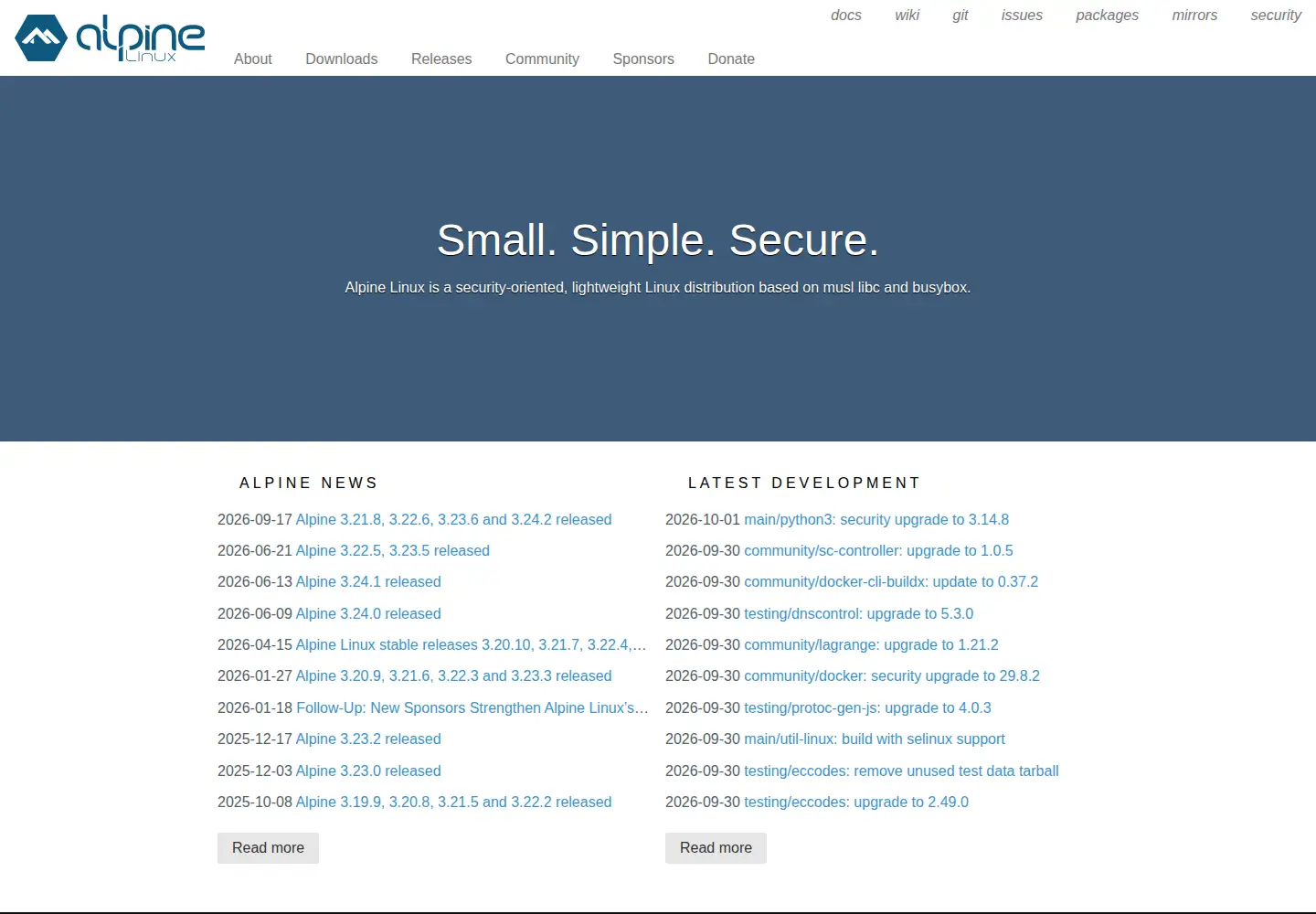
Task: Open the About menu item
Action: tap(253, 58)
